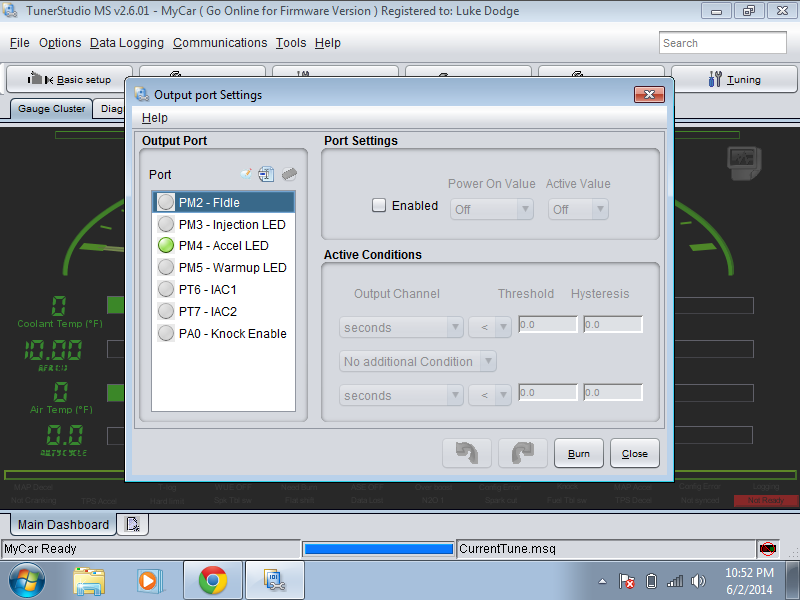Open the Basic setup toolbar button

tap(69, 79)
